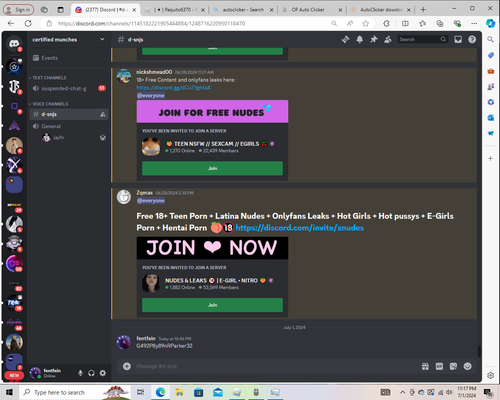Image resolution: width=500 pixels, height=400 pixels.
Task: Mute microphone in user panel
Action: [x=80, y=373]
